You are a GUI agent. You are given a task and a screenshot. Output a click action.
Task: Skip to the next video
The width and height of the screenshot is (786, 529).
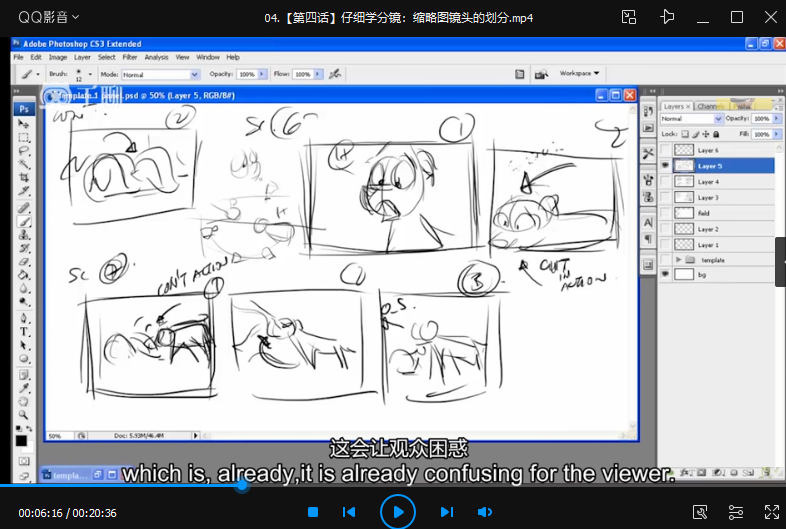click(447, 512)
